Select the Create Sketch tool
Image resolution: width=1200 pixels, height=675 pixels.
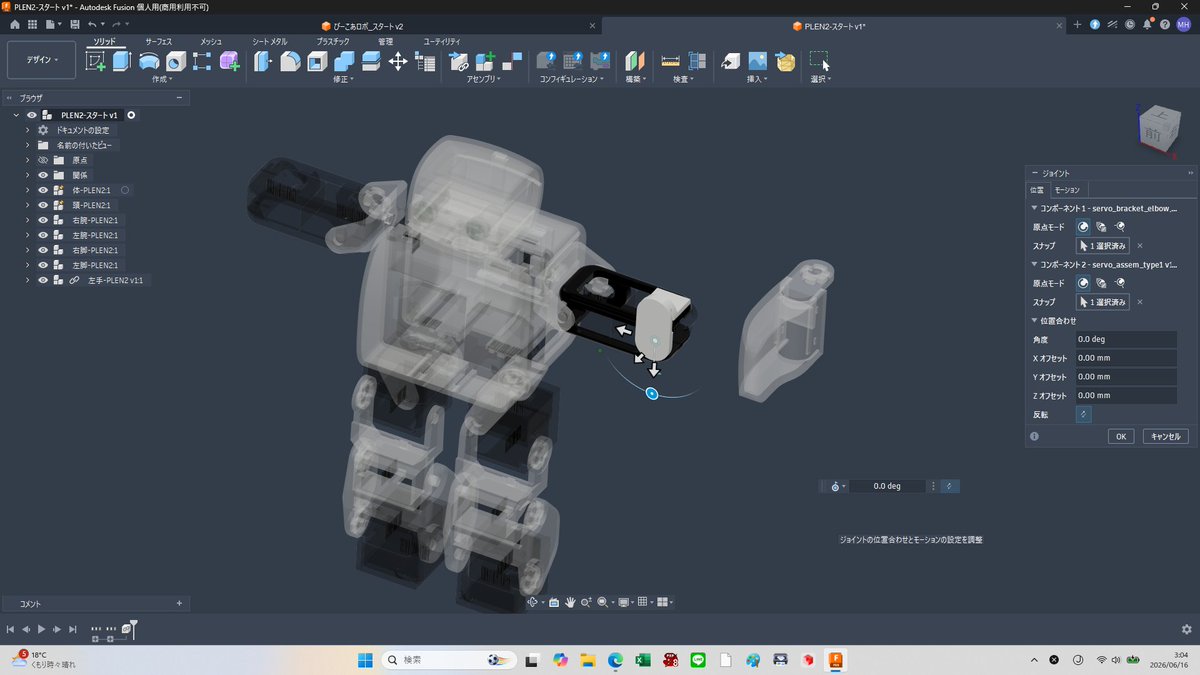click(x=96, y=61)
